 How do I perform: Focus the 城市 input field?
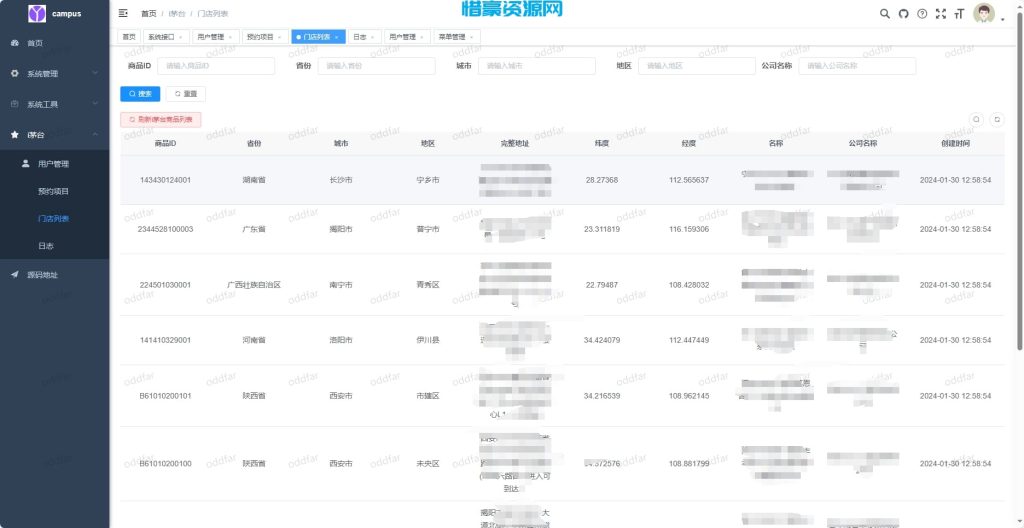pyautogui.click(x=537, y=66)
